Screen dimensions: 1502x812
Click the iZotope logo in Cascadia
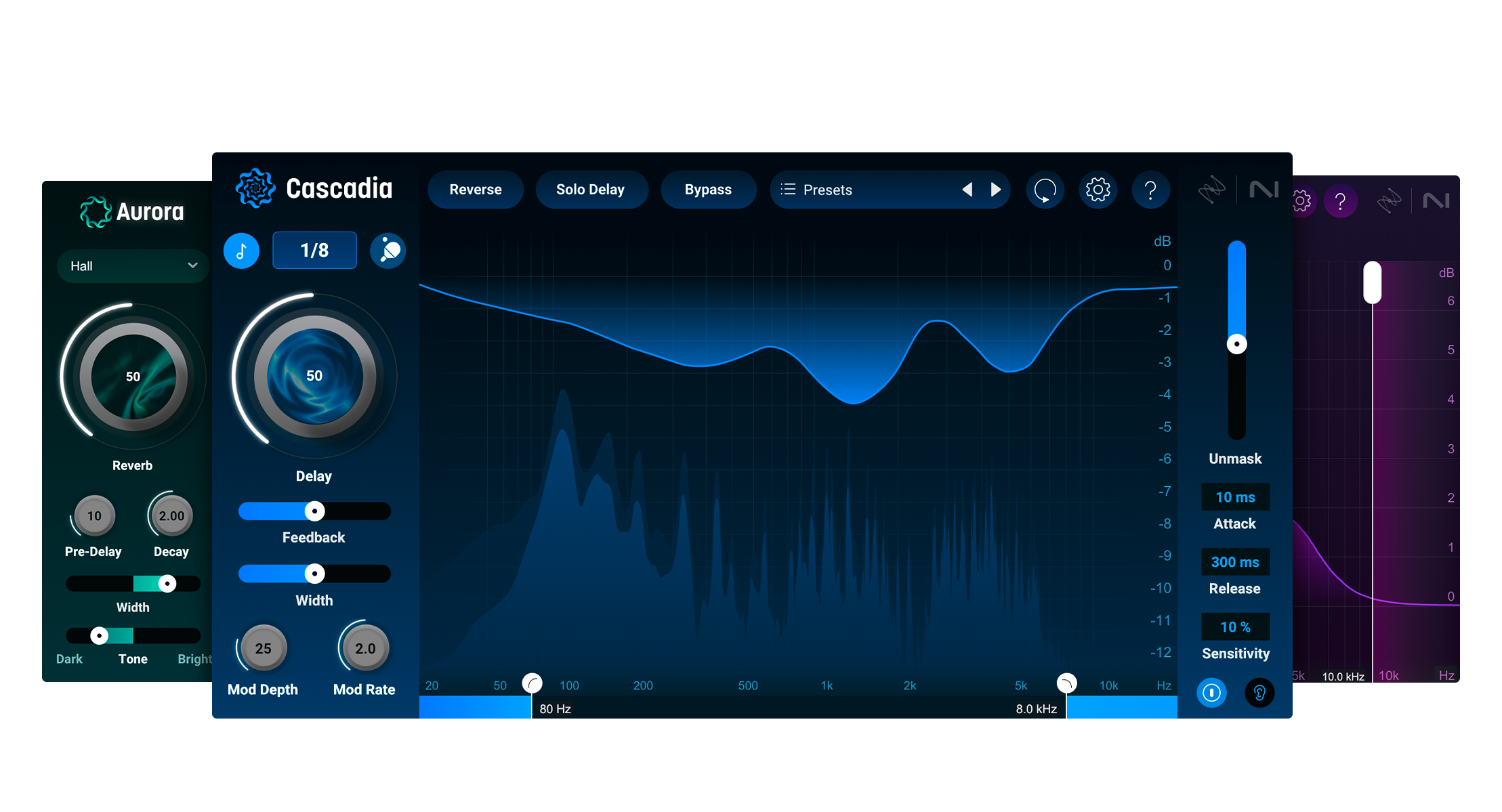[x=1211, y=190]
